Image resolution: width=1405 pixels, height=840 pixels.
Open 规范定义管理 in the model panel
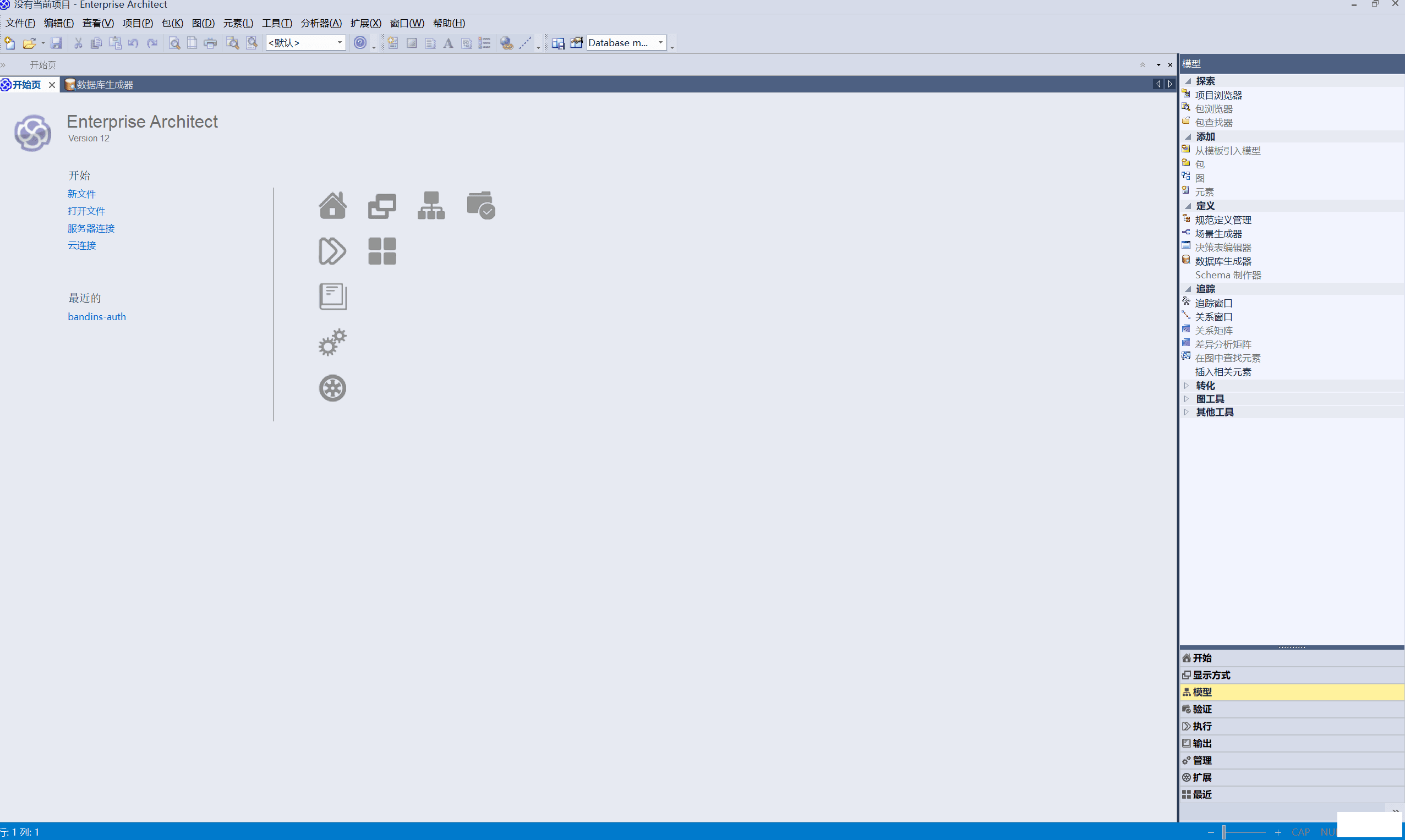1223,220
